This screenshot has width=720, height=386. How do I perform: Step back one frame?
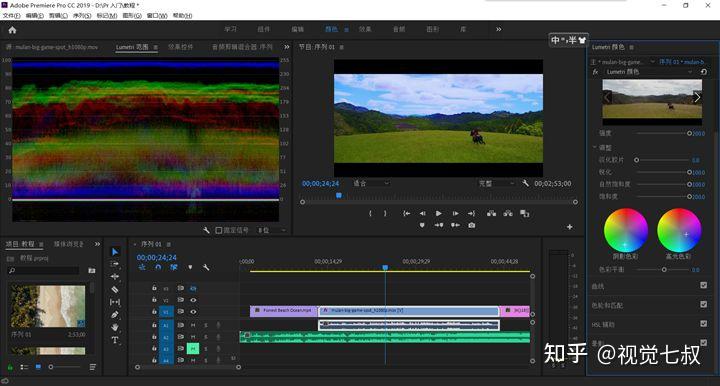[x=422, y=213]
